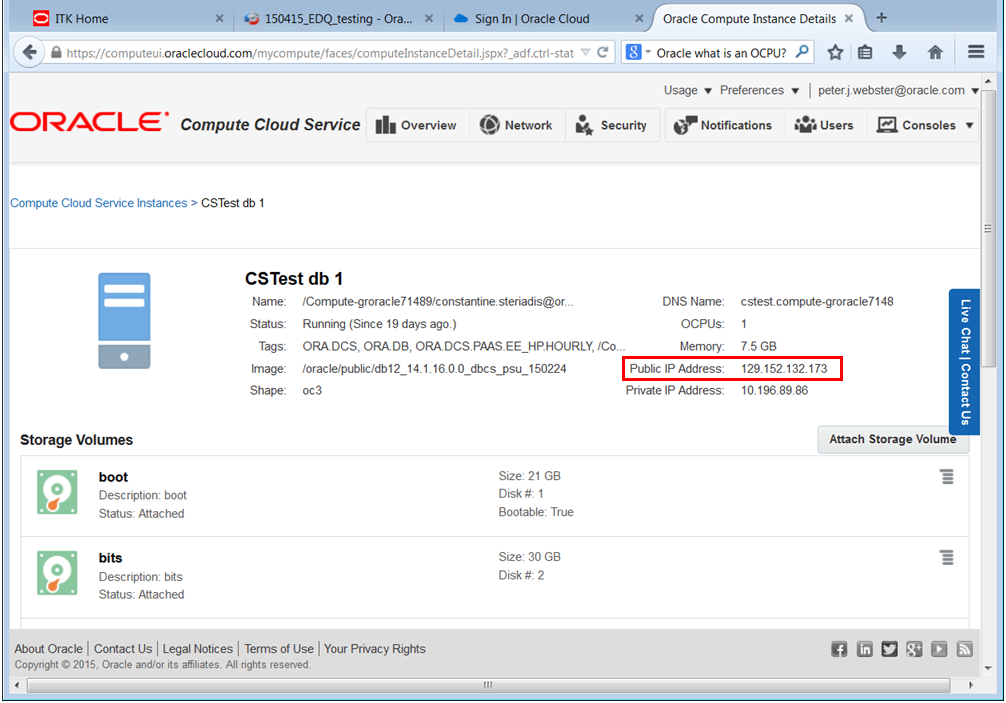
Task: Open Oracle LinkedIn icon
Action: click(864, 649)
